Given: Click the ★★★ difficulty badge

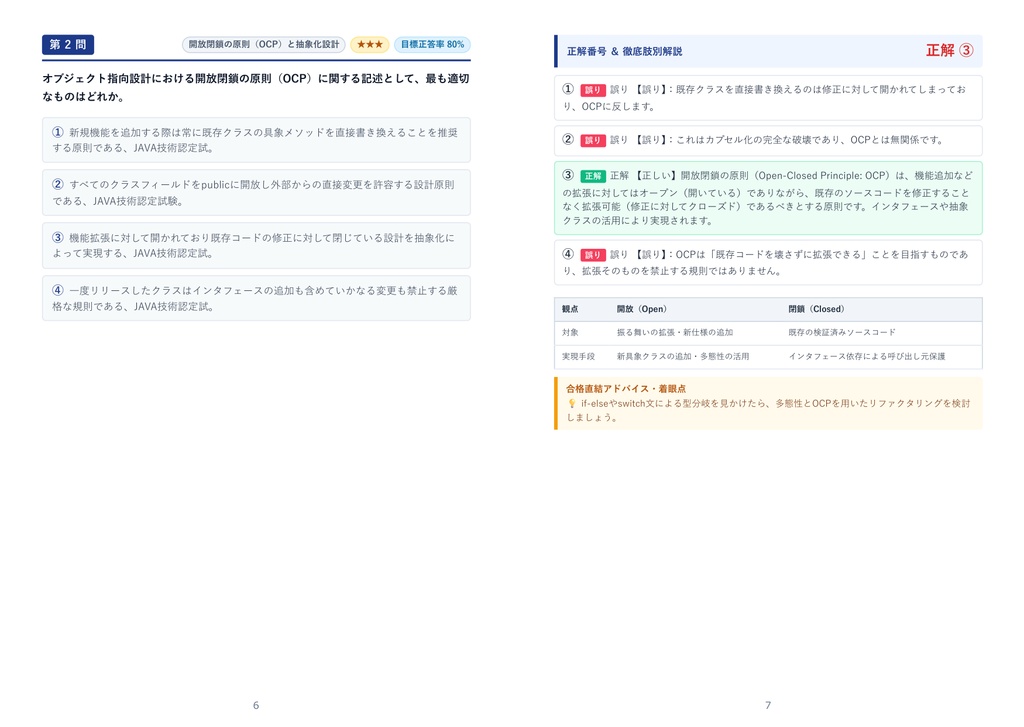Looking at the screenshot, I should 370,44.
